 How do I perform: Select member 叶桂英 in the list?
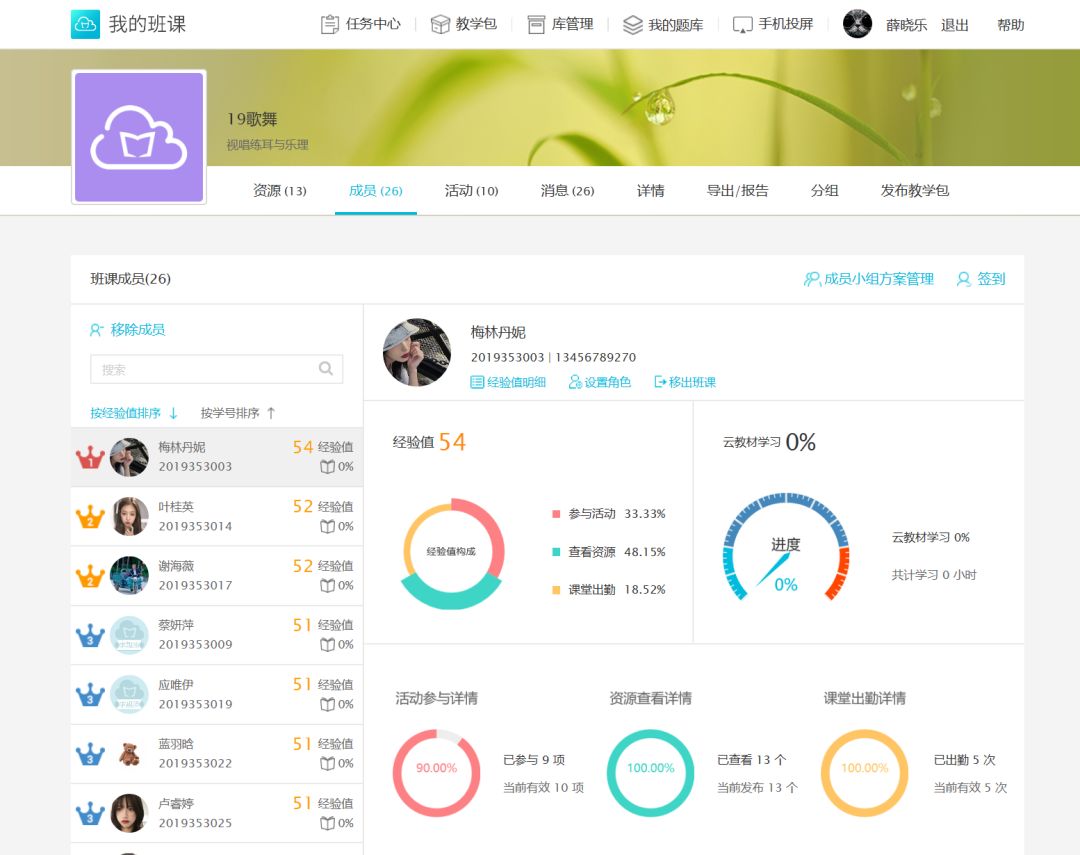click(216, 516)
